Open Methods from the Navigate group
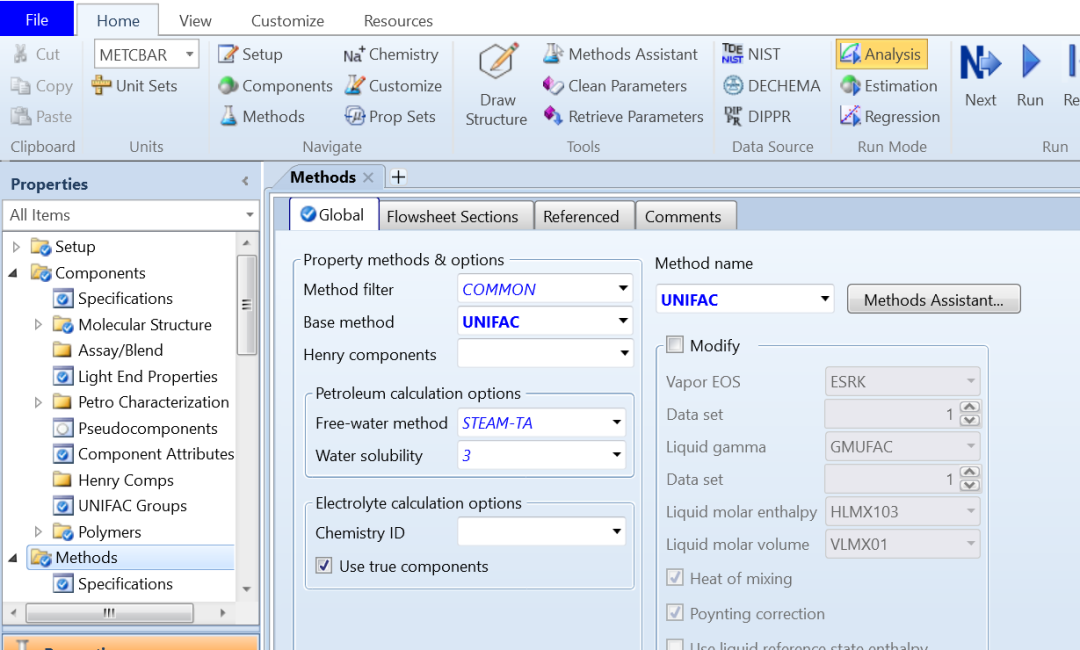The width and height of the screenshot is (1080, 650). click(262, 116)
